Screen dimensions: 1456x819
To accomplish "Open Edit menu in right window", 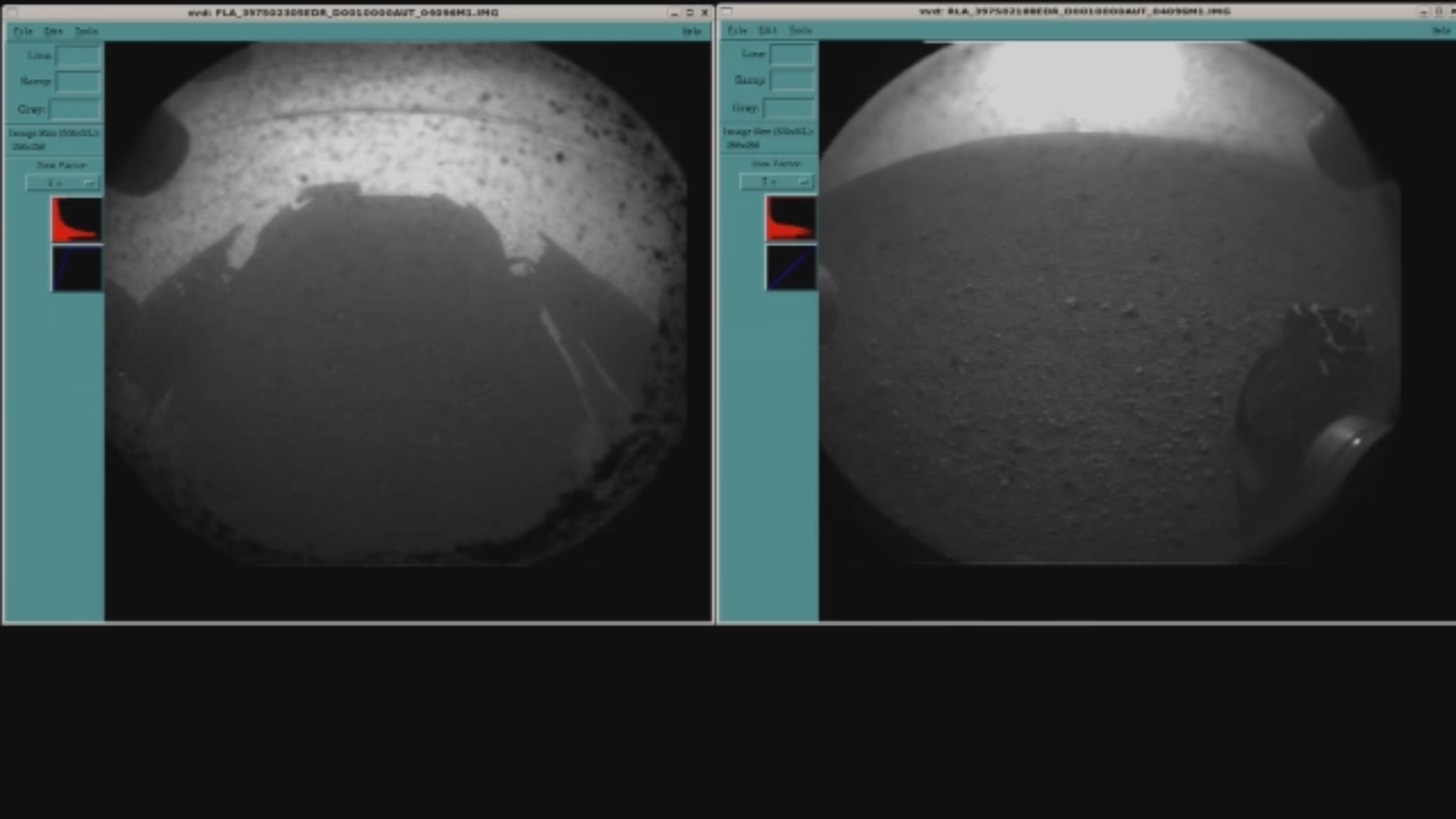I will tap(767, 30).
